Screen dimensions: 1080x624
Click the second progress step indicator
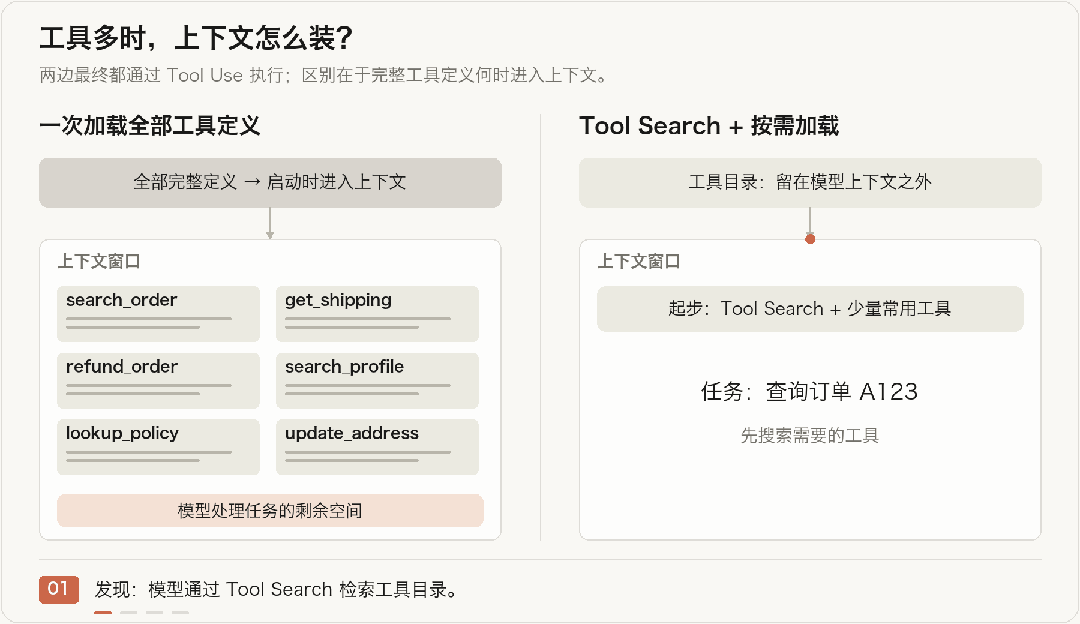pyautogui.click(x=129, y=612)
